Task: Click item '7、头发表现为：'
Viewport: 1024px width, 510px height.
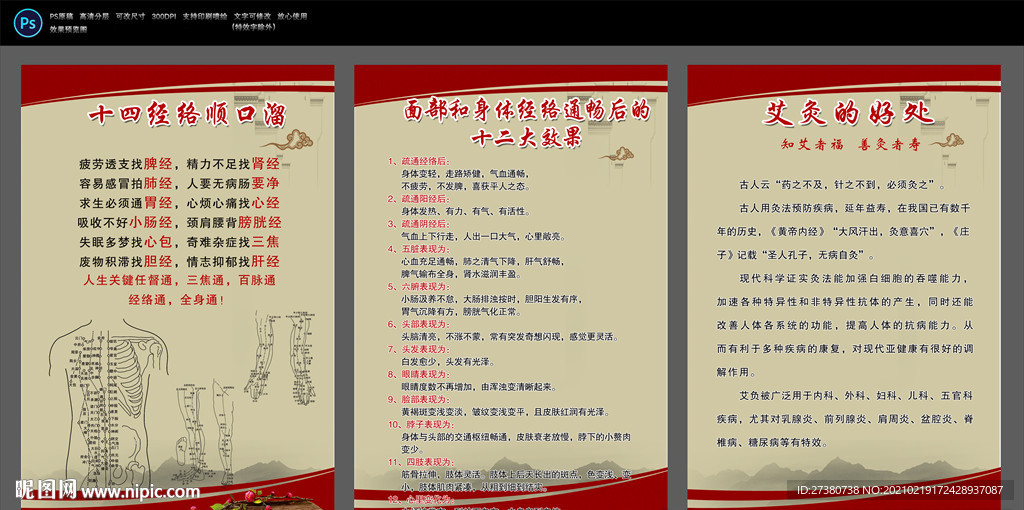Action: 419,349
